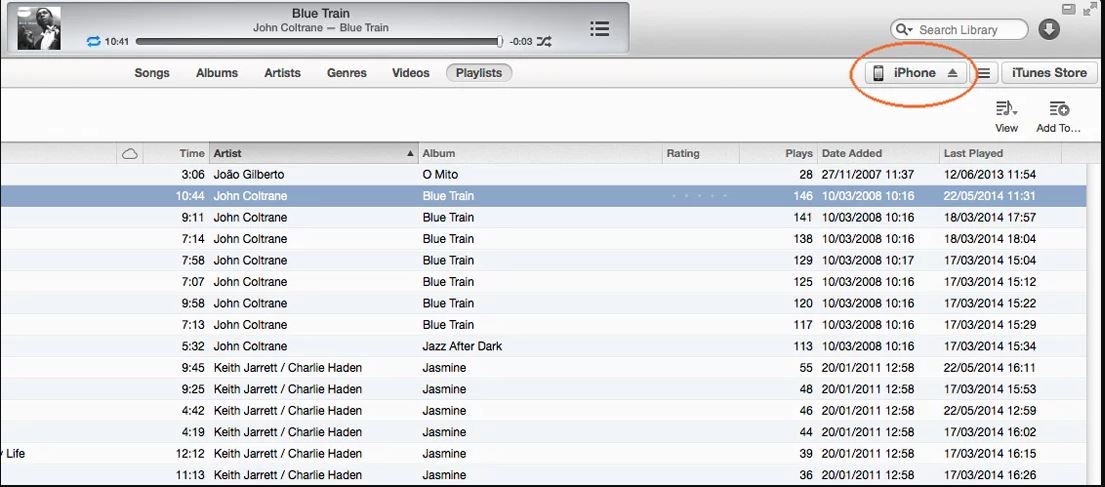1105x487 pixels.
Task: Open the downloads arrow icon
Action: (1049, 30)
